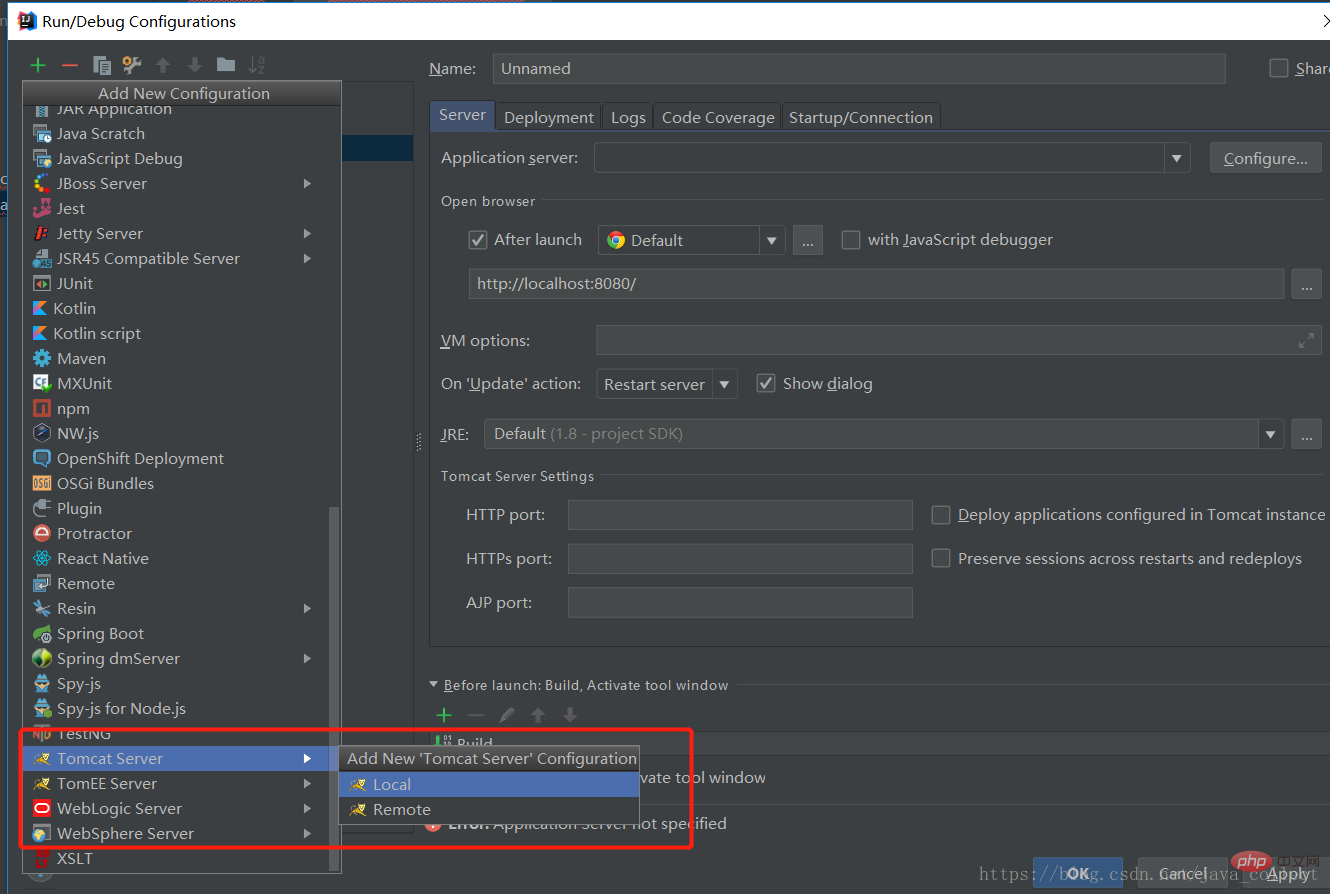Select the OpenShift Deployment icon

(42, 458)
